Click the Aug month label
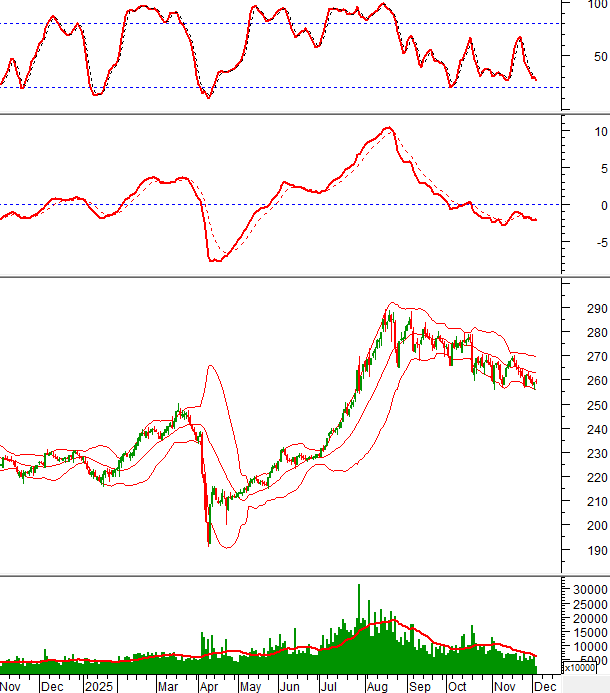Image resolution: width=610 pixels, height=693 pixels. coord(375,687)
